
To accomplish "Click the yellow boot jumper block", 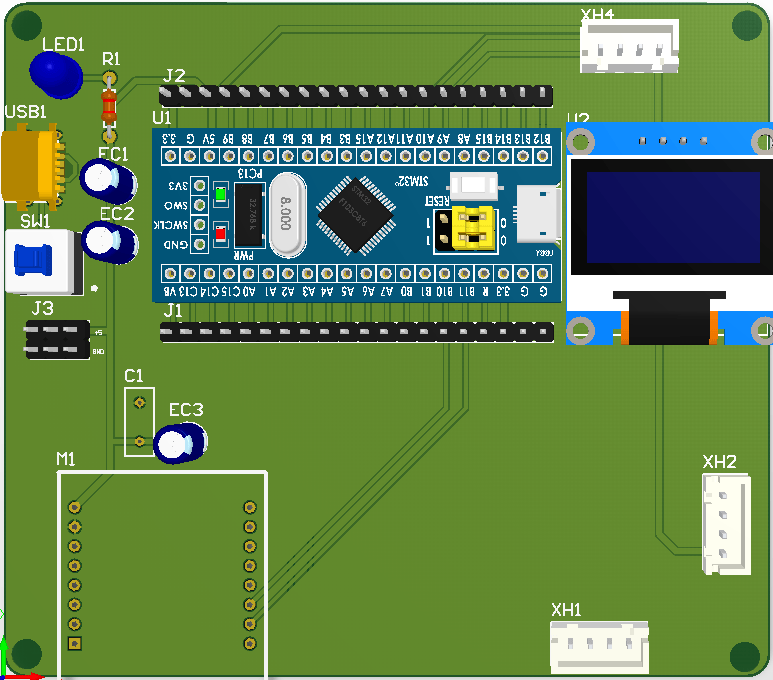I will coord(473,228).
